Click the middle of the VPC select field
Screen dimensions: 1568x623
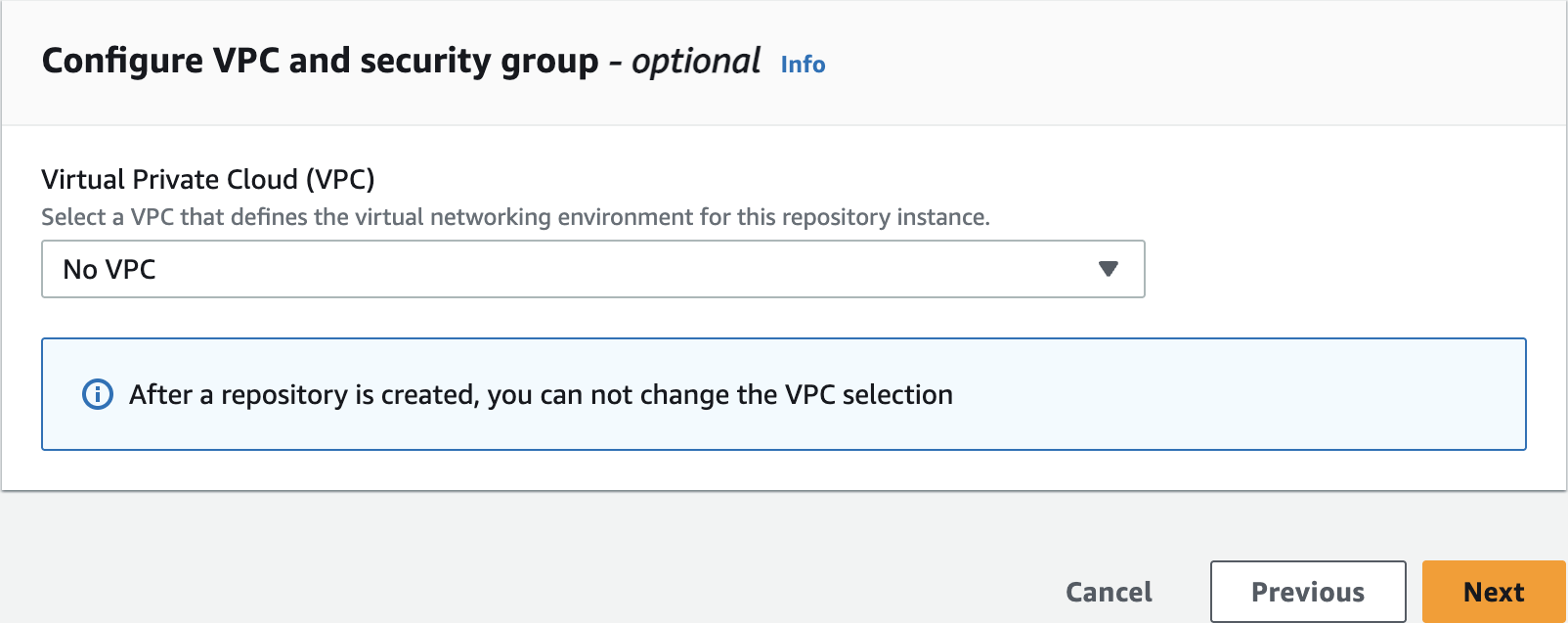[x=592, y=269]
